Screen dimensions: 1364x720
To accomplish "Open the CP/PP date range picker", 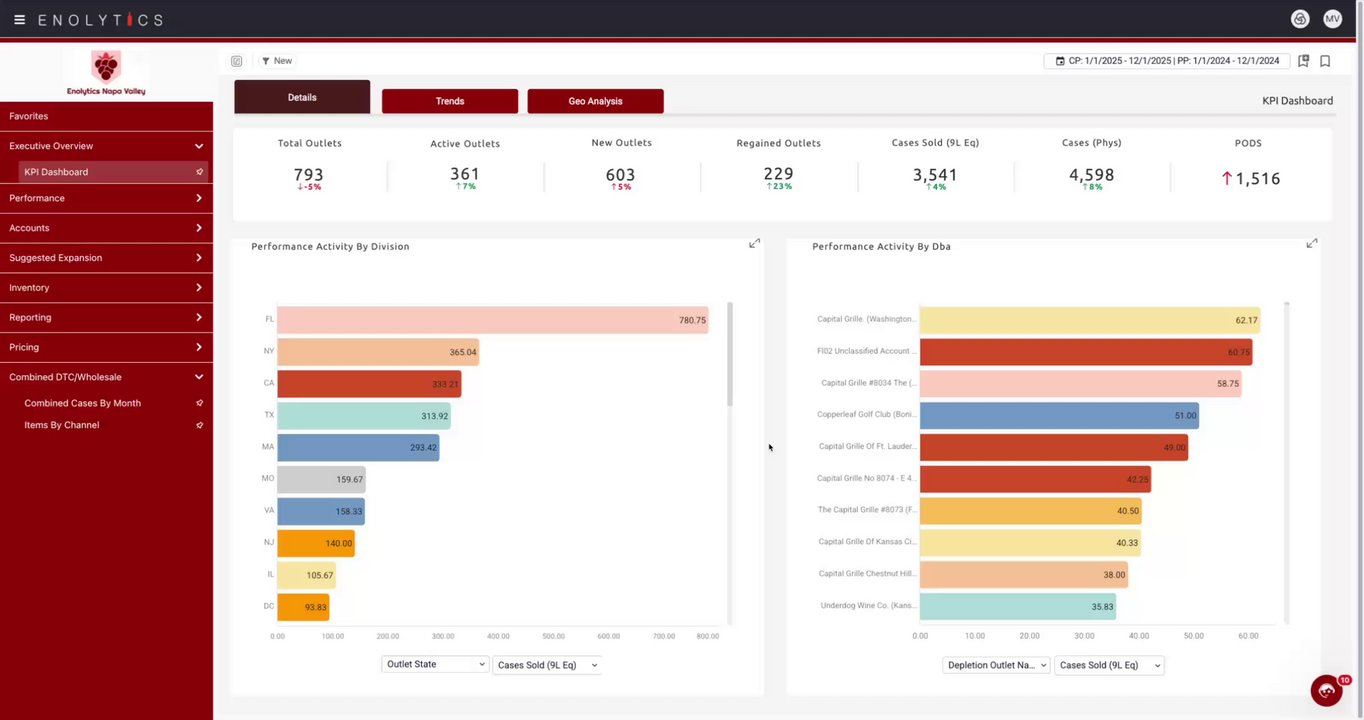I will pos(1167,61).
